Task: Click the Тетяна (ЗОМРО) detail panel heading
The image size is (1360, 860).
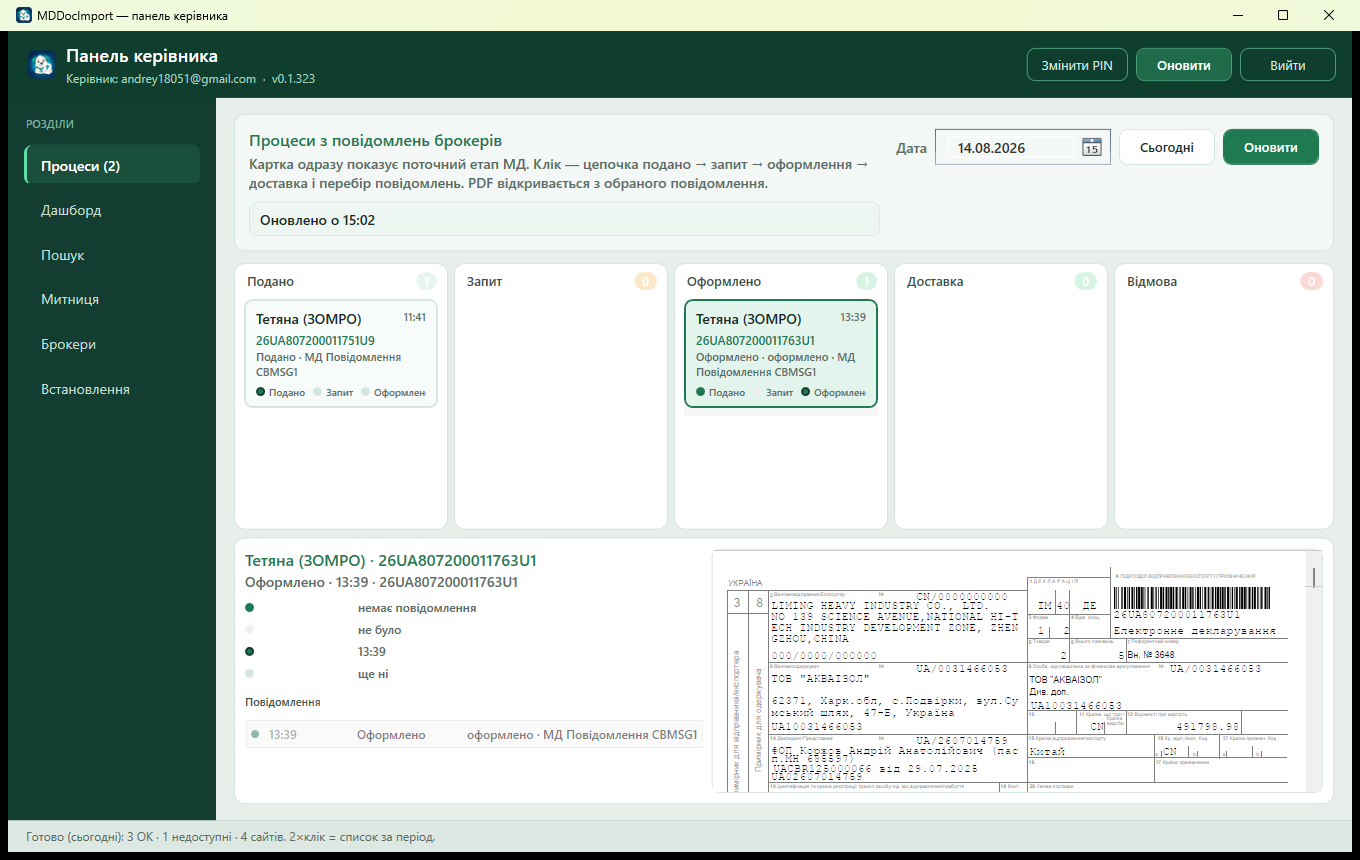Action: [x=390, y=561]
